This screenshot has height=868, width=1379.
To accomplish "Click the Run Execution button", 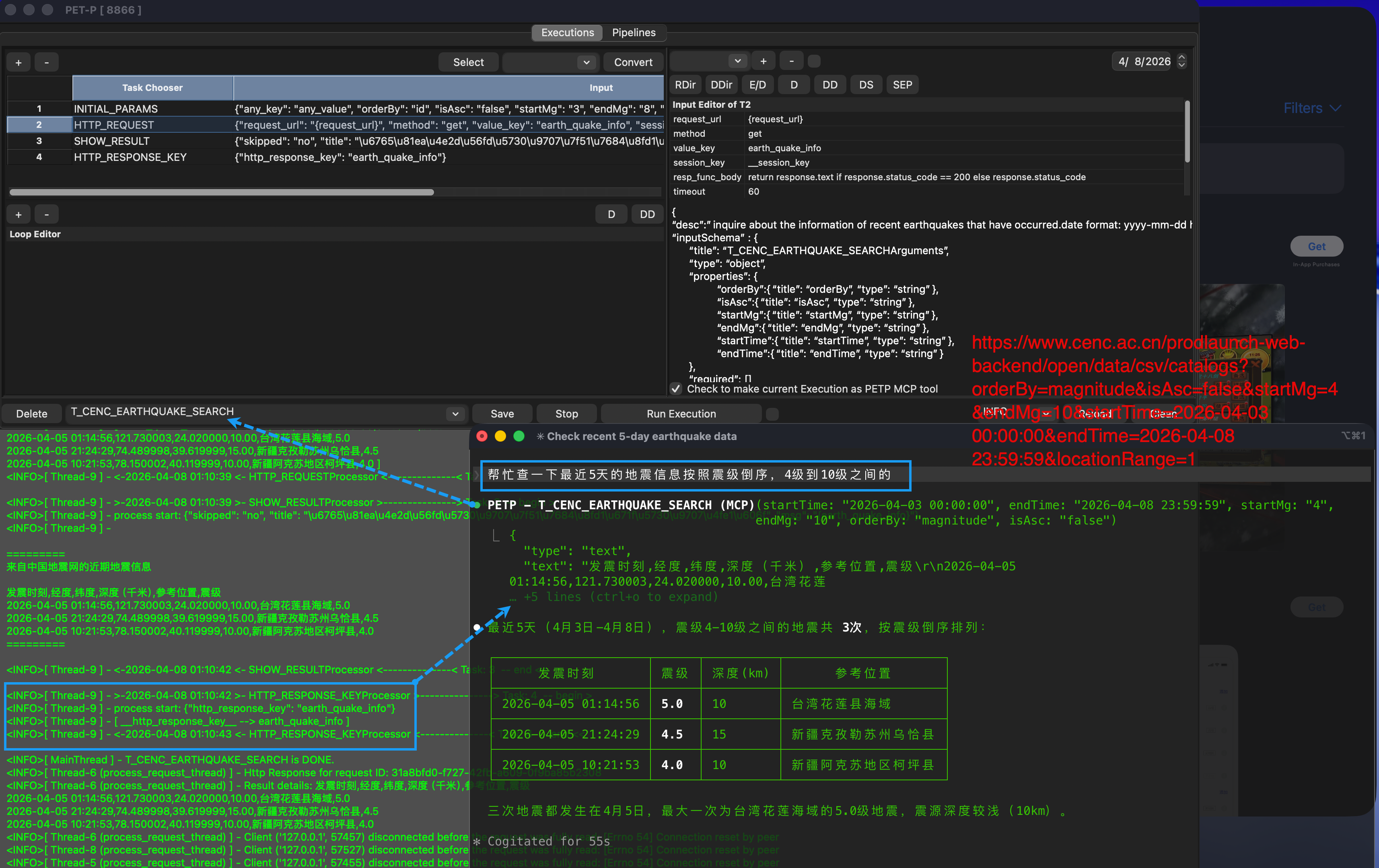I will pyautogui.click(x=681, y=413).
